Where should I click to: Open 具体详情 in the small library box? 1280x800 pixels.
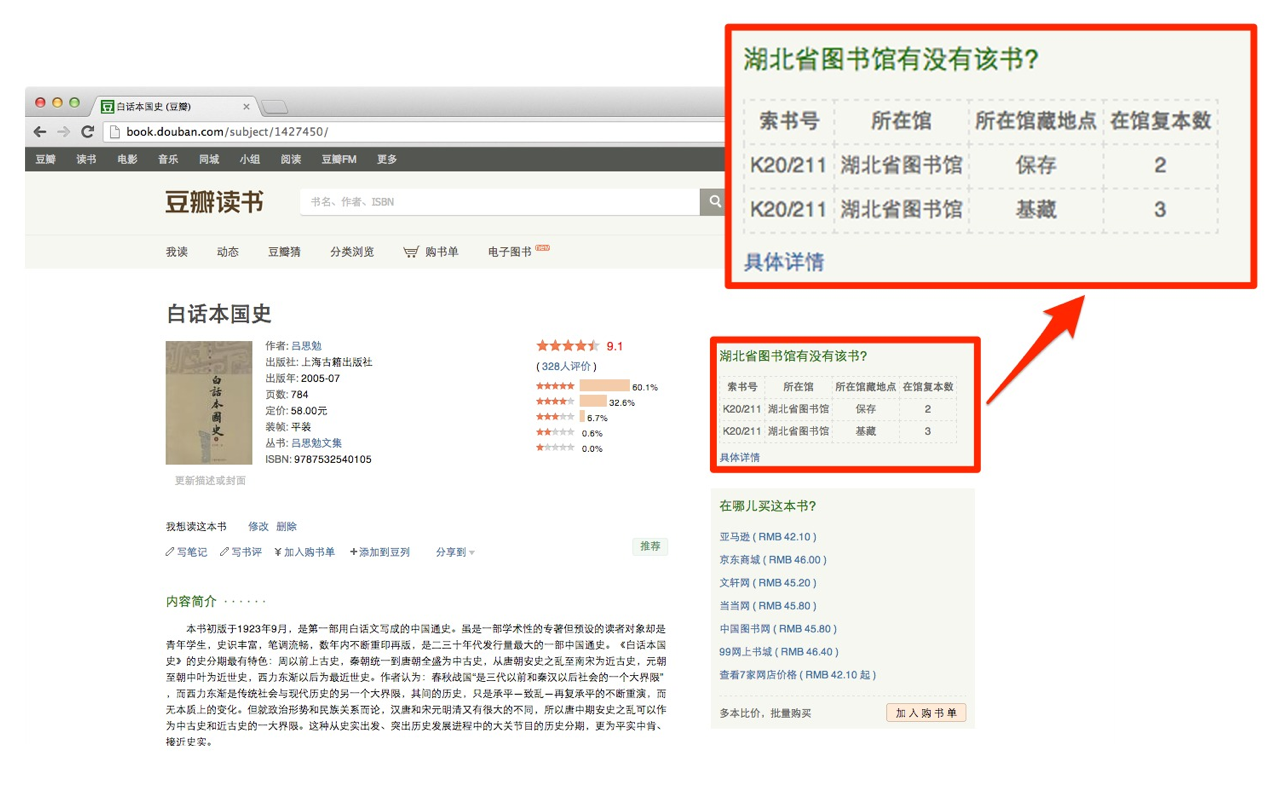tap(740, 458)
